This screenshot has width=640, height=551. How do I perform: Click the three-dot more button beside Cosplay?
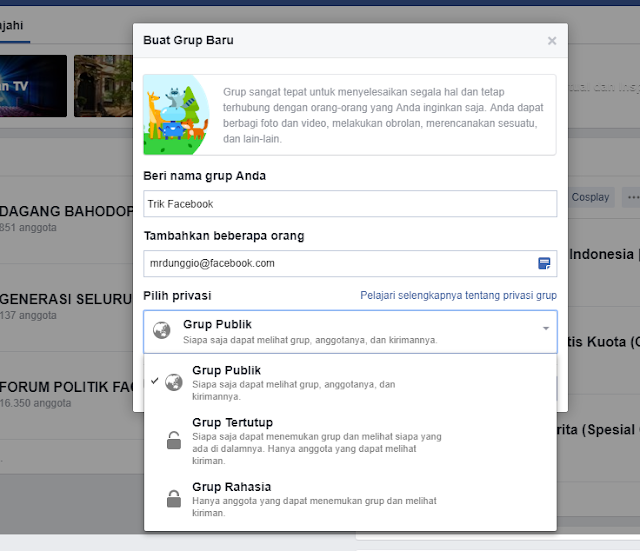tap(632, 198)
